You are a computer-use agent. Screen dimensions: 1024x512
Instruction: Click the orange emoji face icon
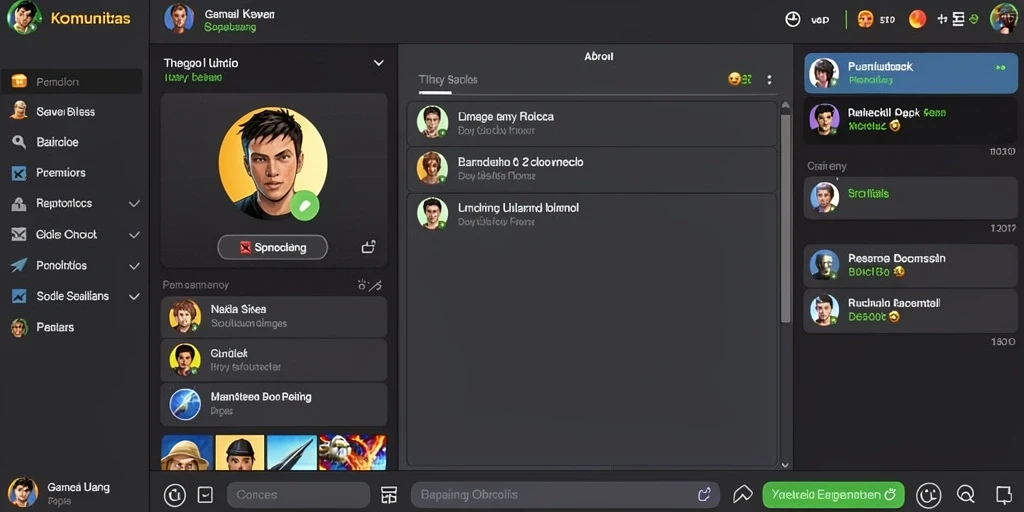tap(865, 20)
